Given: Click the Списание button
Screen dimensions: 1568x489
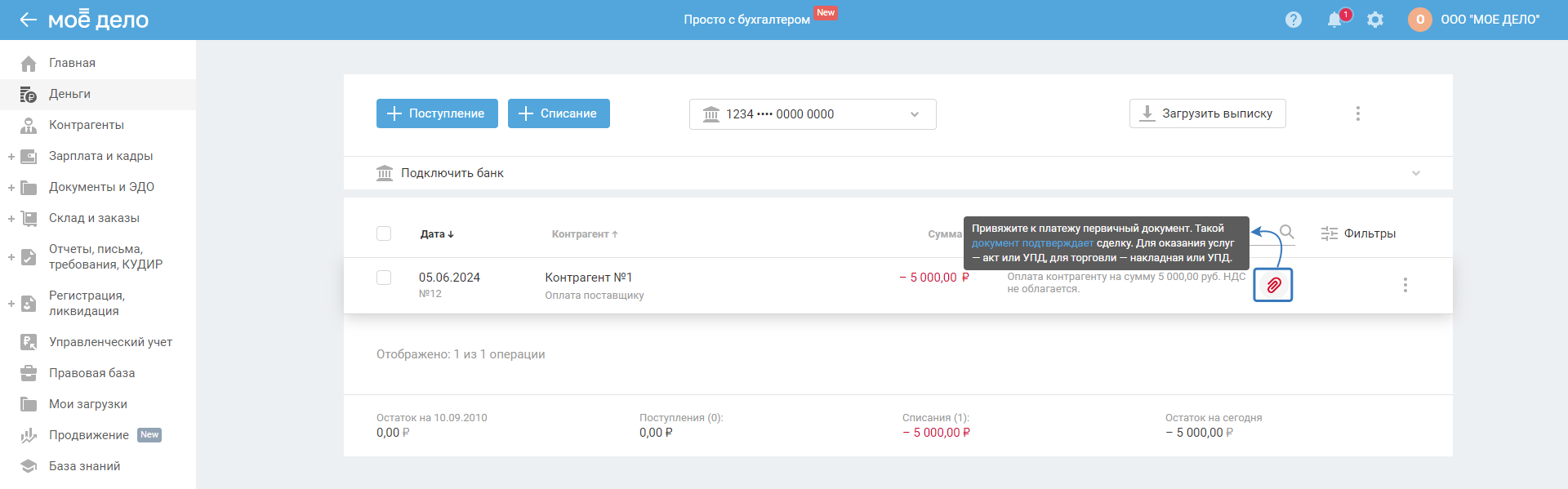Looking at the screenshot, I should pos(559,113).
